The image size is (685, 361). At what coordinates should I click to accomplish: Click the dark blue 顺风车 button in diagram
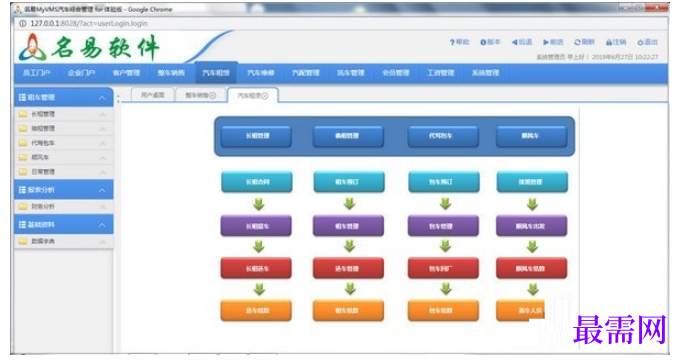coord(532,136)
